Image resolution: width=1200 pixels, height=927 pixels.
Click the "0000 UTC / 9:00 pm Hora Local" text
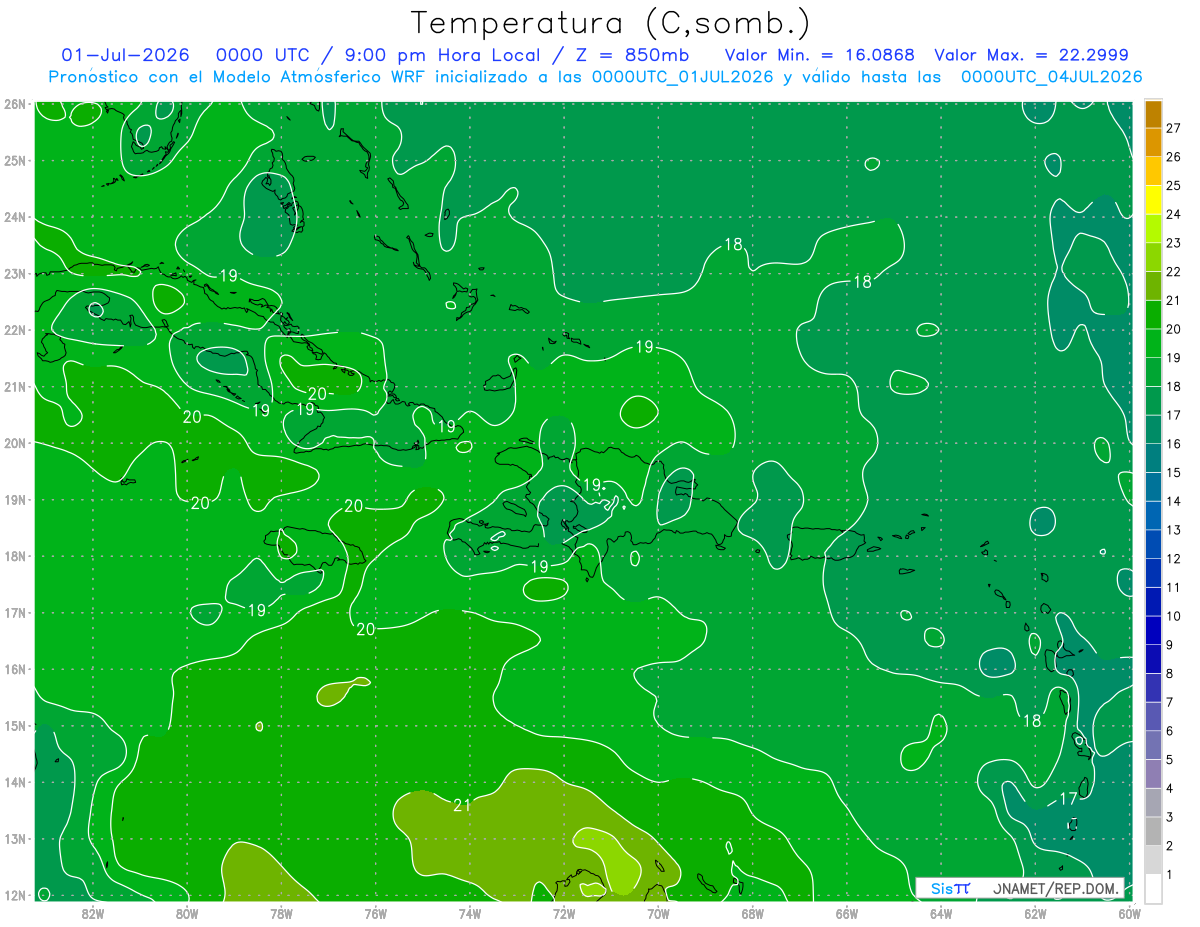click(x=392, y=55)
